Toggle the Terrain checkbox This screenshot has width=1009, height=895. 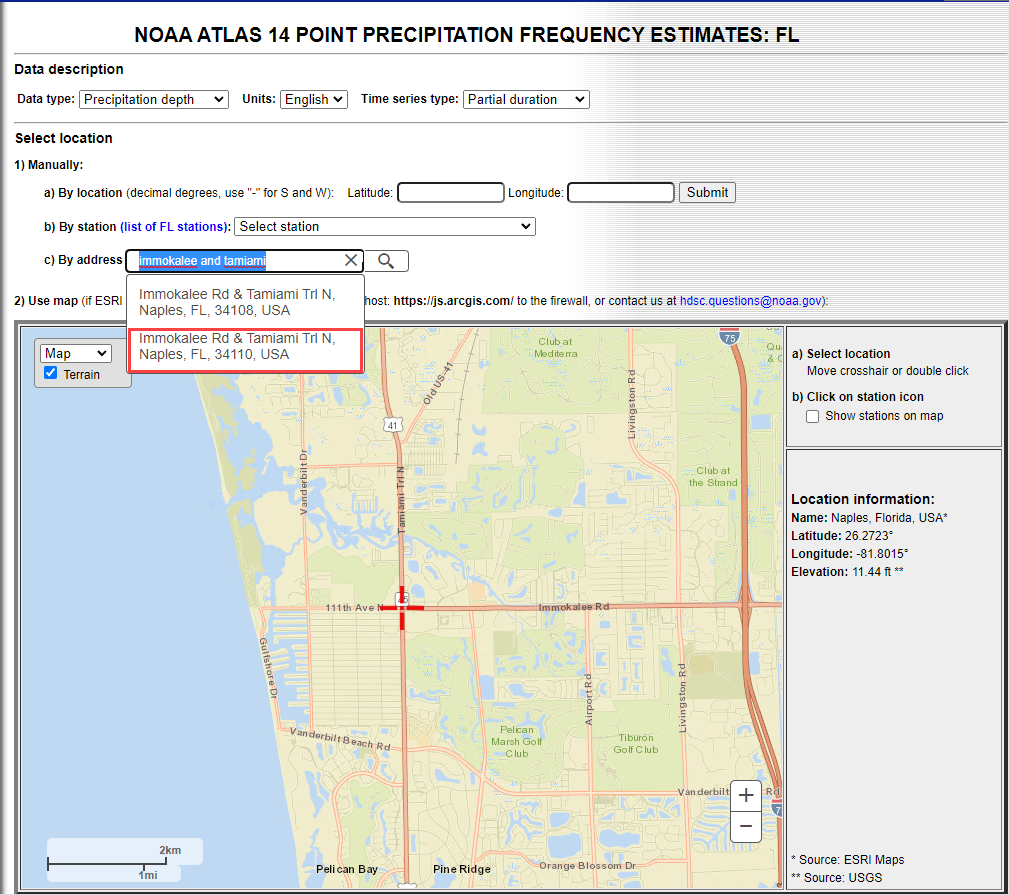tap(51, 374)
